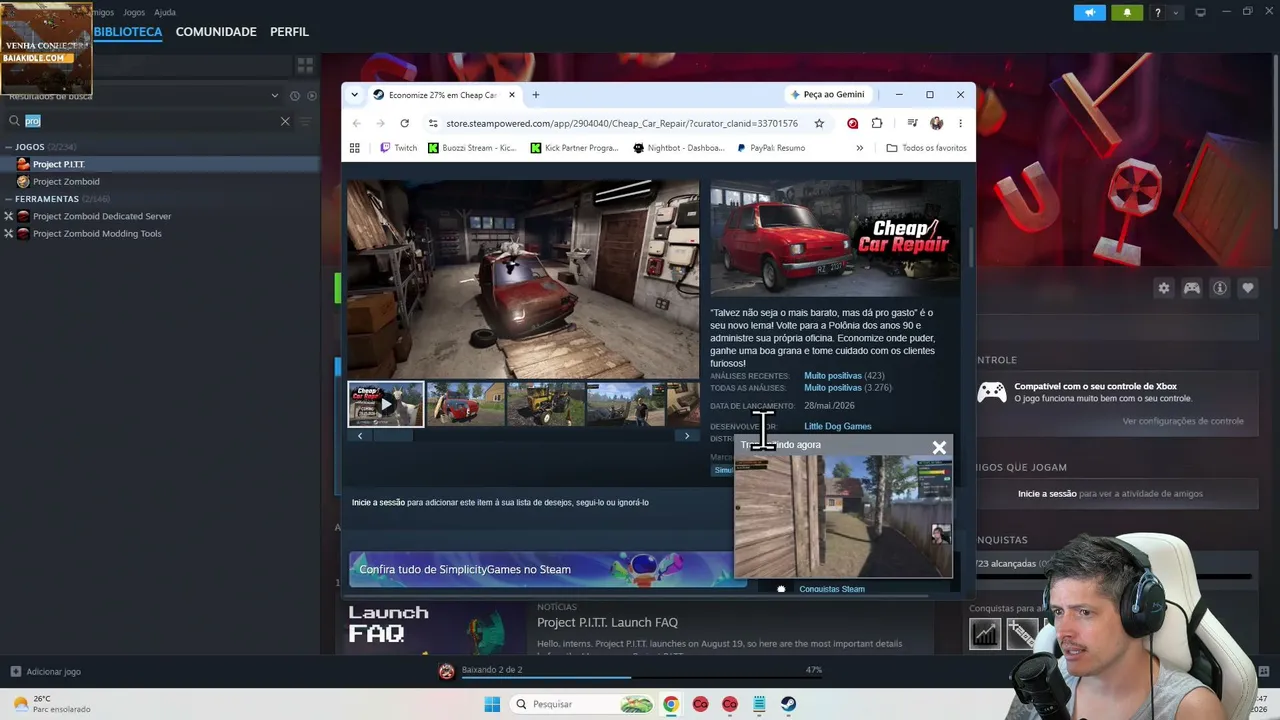Bookmark this page with the star
Screen dimensions: 1280x720
click(x=819, y=123)
